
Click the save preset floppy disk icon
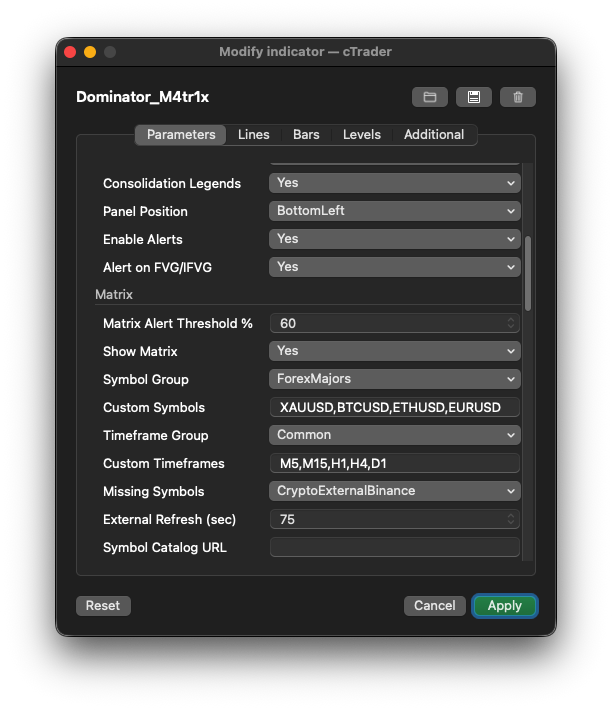click(x=473, y=97)
